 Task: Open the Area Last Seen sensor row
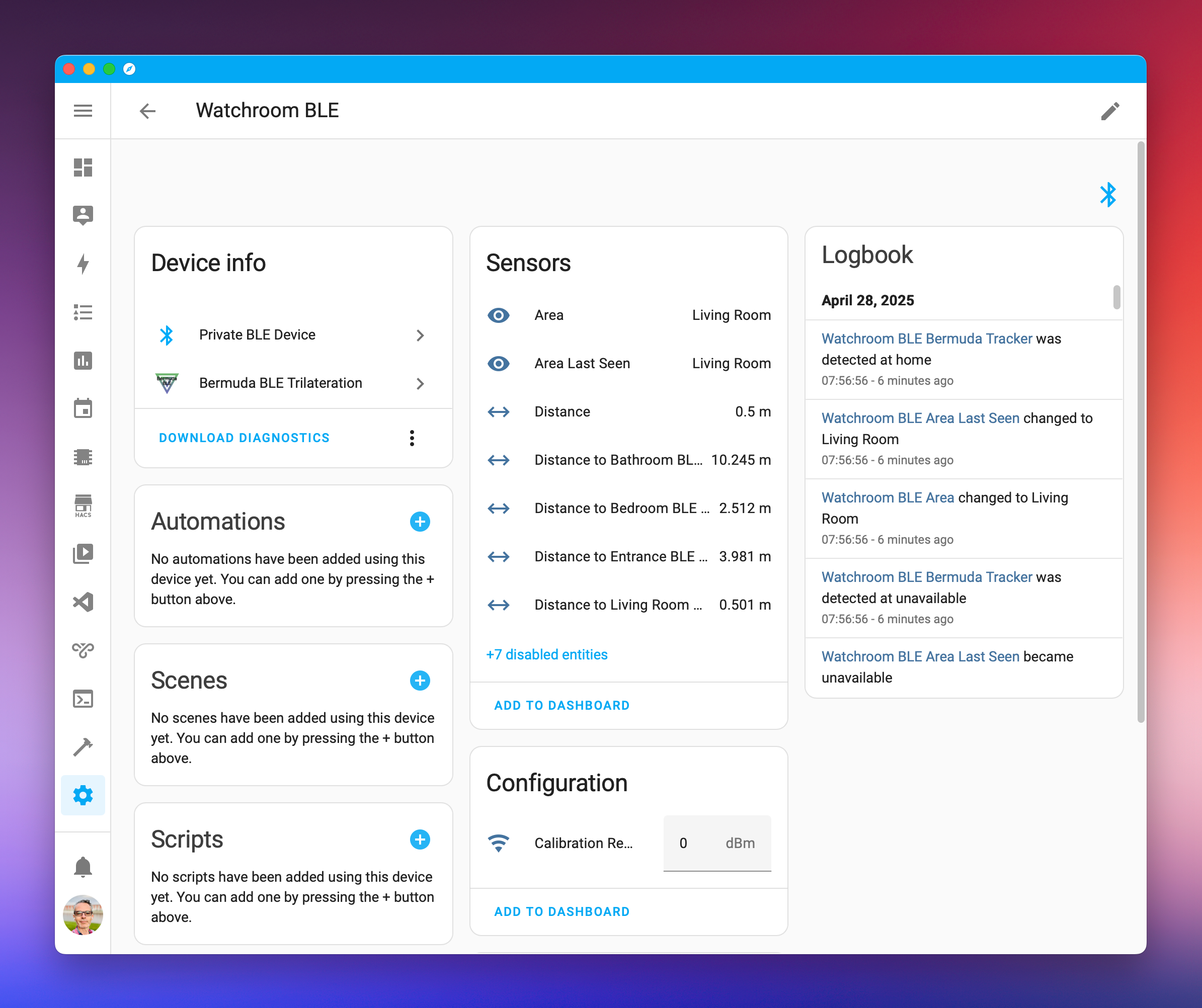pos(628,364)
